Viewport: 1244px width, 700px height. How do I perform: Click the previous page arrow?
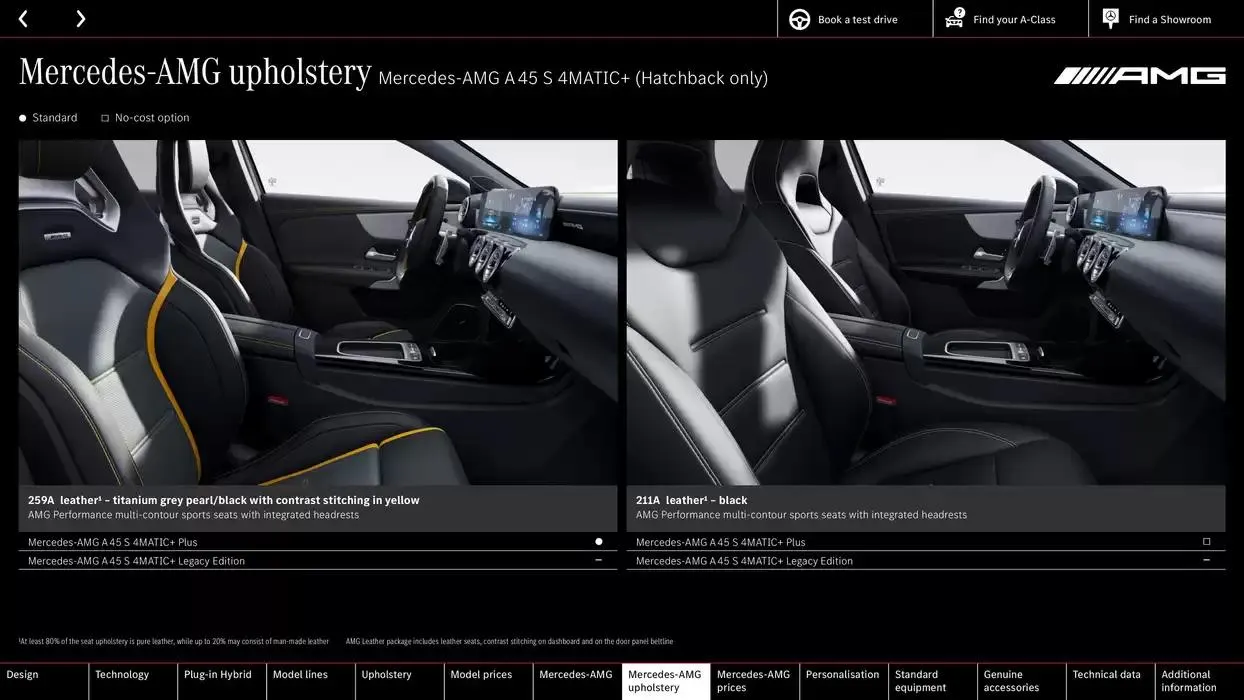tap(23, 19)
